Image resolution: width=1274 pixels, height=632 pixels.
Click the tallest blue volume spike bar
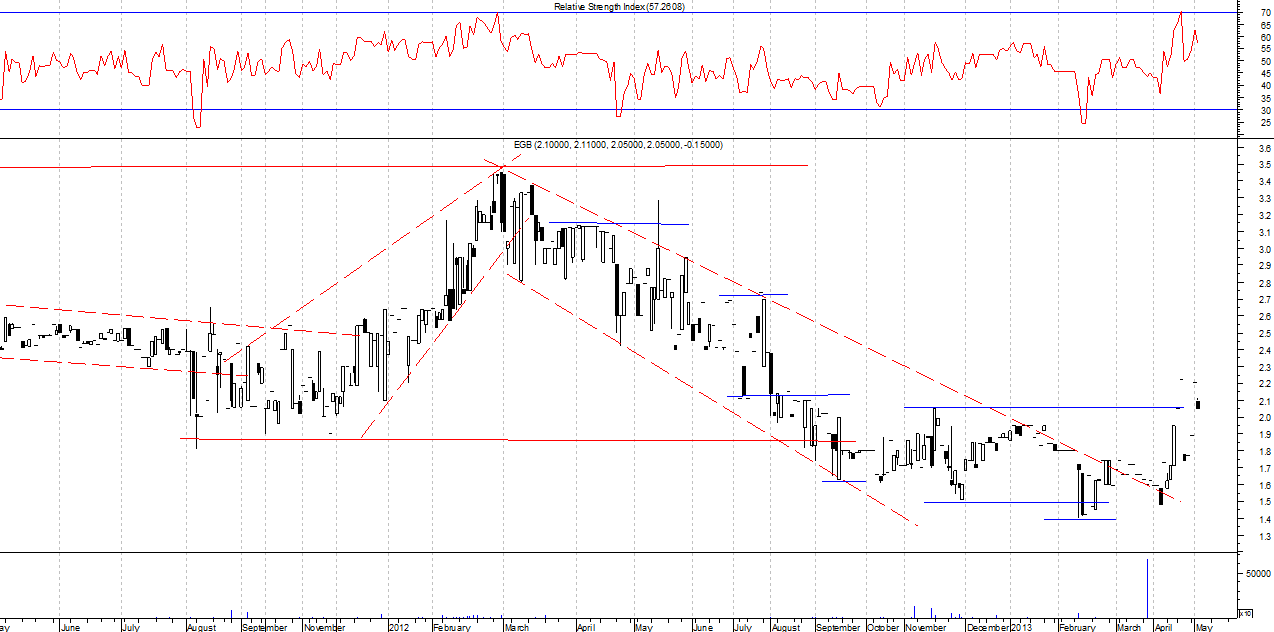[1147, 589]
